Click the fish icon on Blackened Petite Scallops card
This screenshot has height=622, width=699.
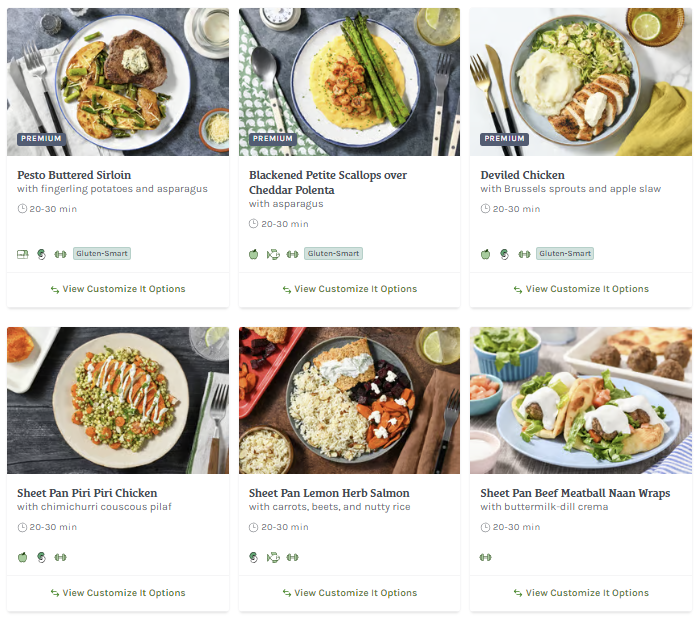(x=273, y=254)
